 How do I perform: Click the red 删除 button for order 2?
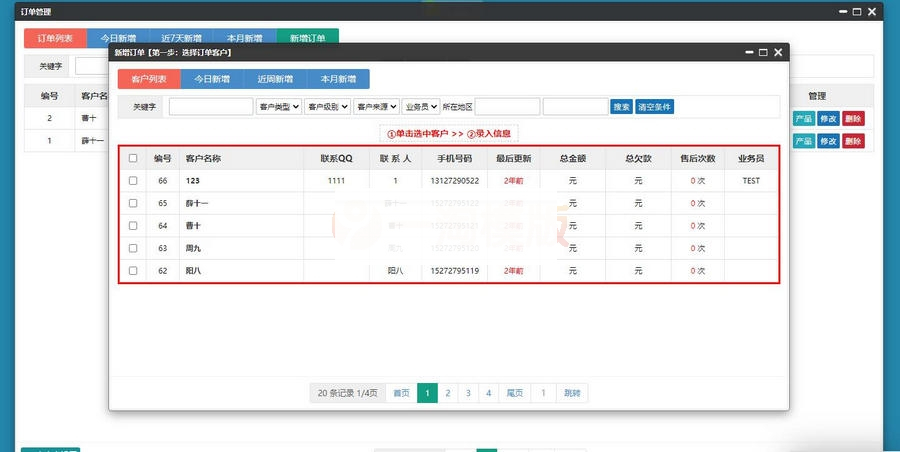tap(853, 118)
